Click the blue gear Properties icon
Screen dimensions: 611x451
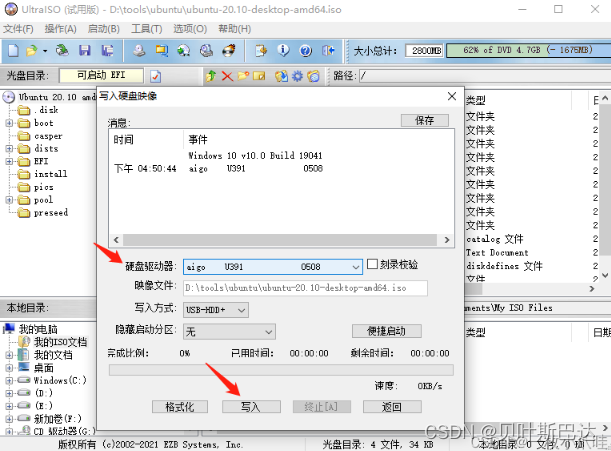tap(297, 76)
